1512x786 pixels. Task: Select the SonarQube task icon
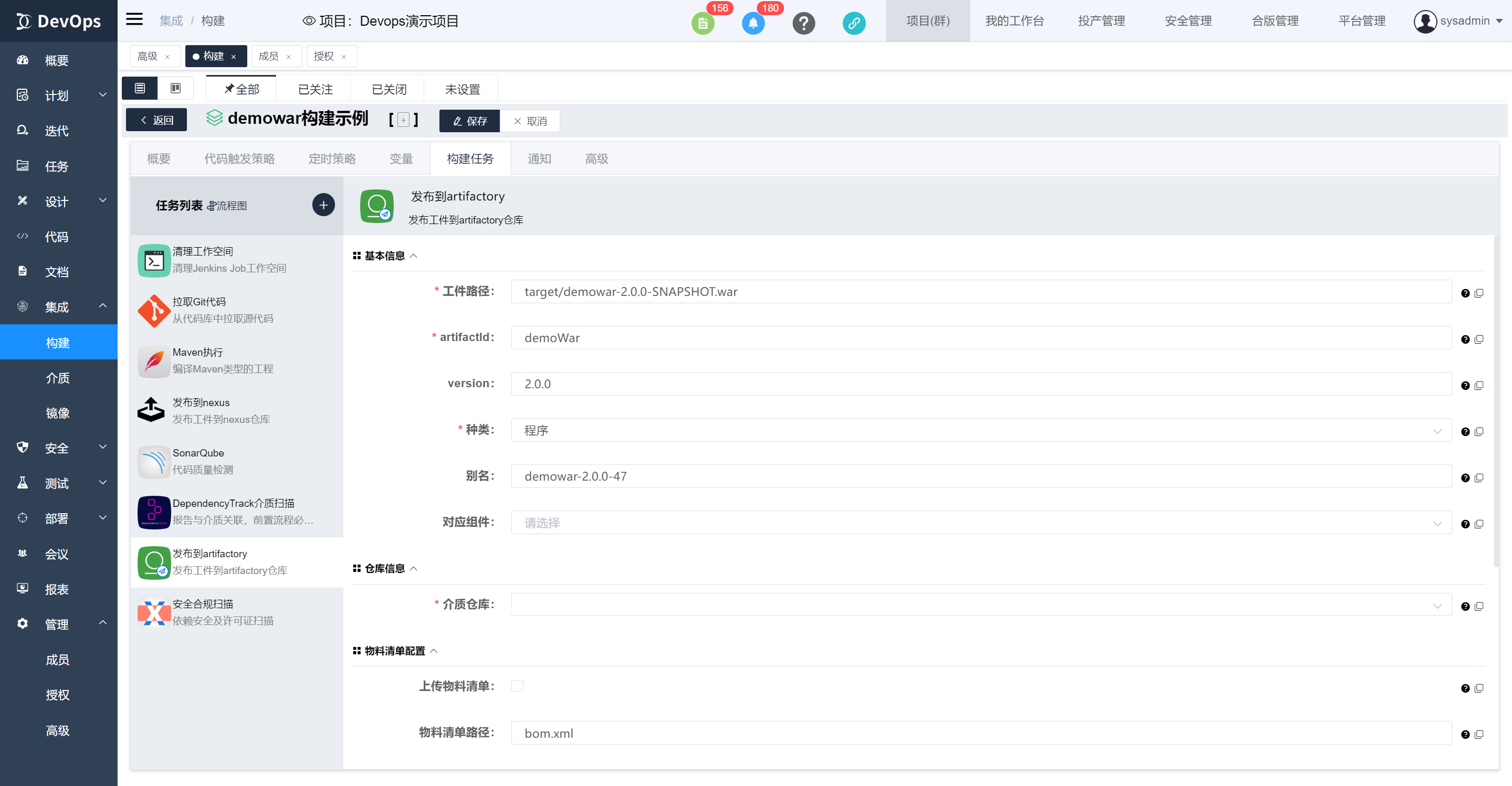click(154, 462)
